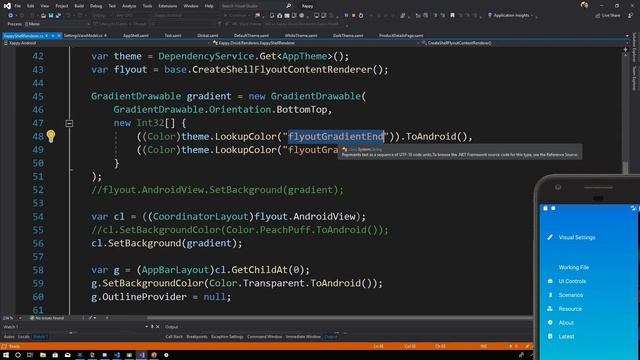Click the horizontal editor scrollbar
This screenshot has height=360, width=640.
click(x=339, y=318)
